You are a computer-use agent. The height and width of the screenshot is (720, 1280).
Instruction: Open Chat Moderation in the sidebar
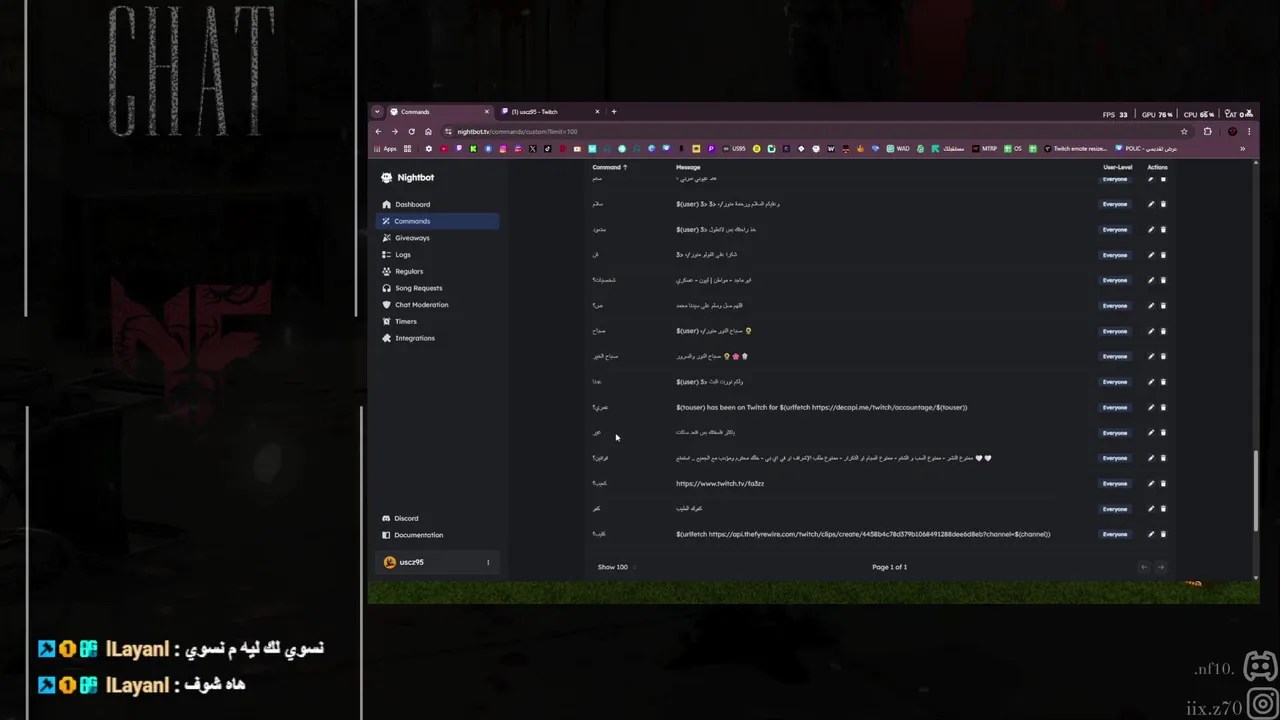tap(438, 304)
